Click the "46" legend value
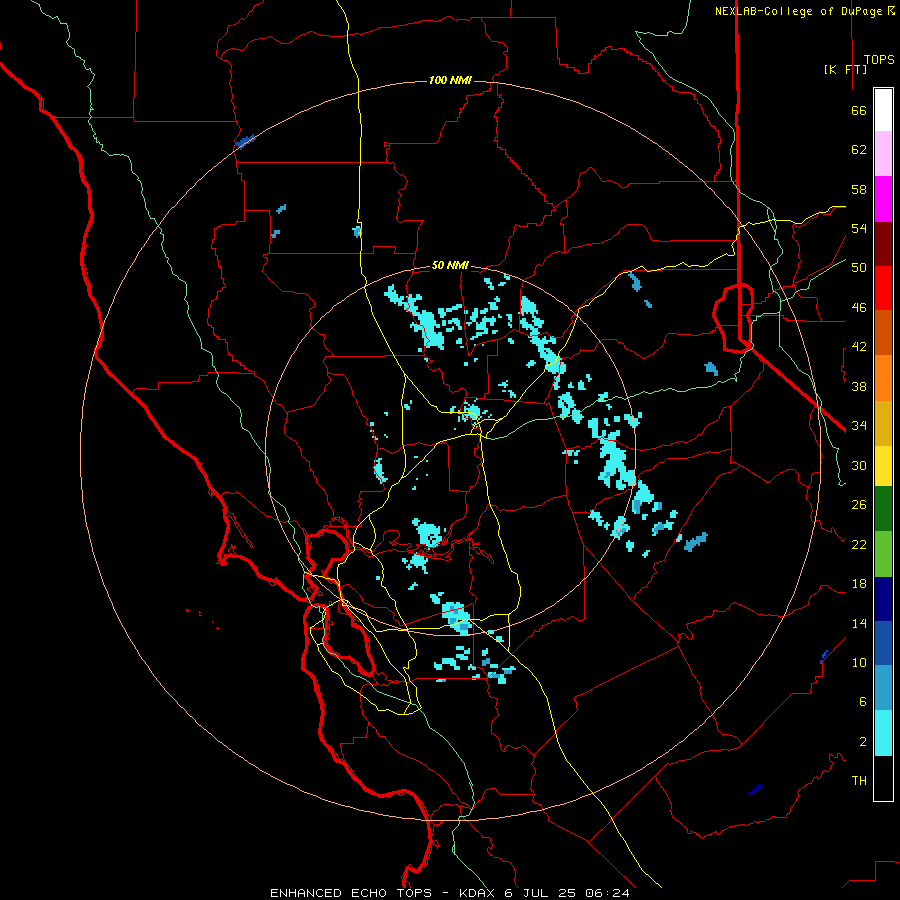 [859, 308]
